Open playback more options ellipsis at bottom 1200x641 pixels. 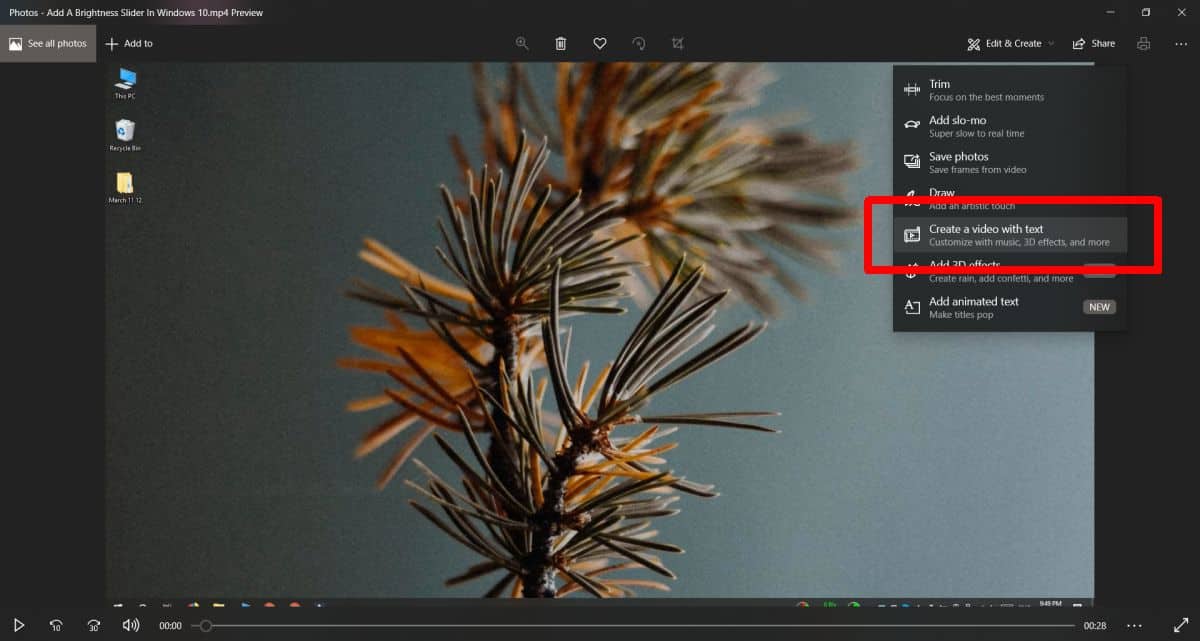[x=1134, y=625]
